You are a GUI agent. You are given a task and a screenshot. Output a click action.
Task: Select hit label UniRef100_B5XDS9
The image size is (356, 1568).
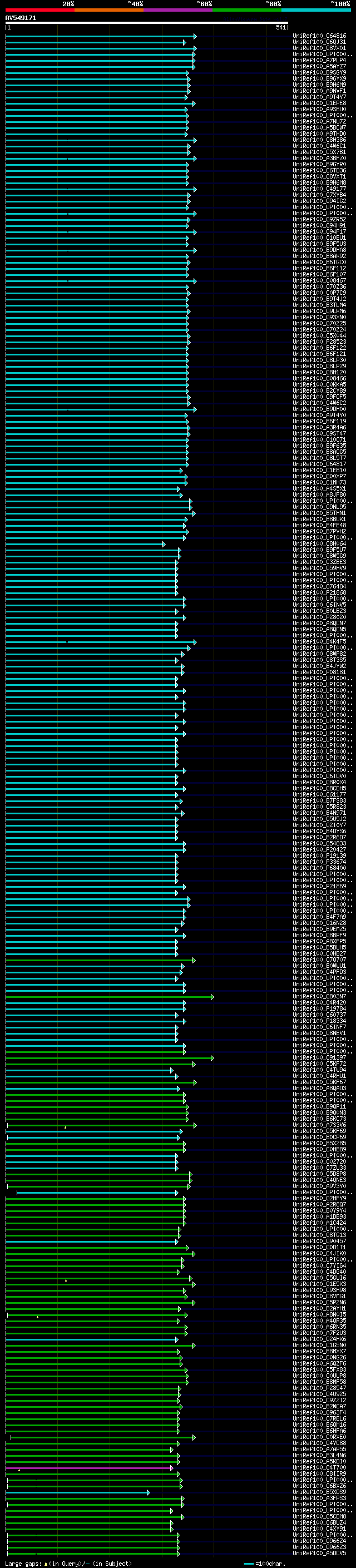pos(319,1492)
